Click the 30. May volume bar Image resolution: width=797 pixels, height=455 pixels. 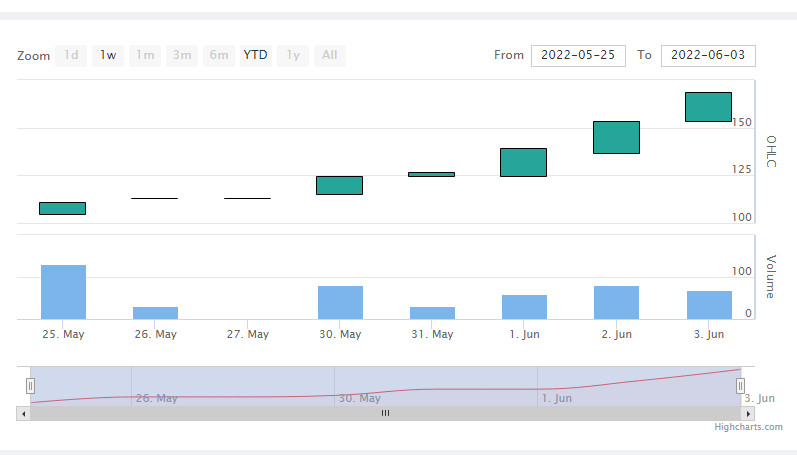pyautogui.click(x=340, y=303)
